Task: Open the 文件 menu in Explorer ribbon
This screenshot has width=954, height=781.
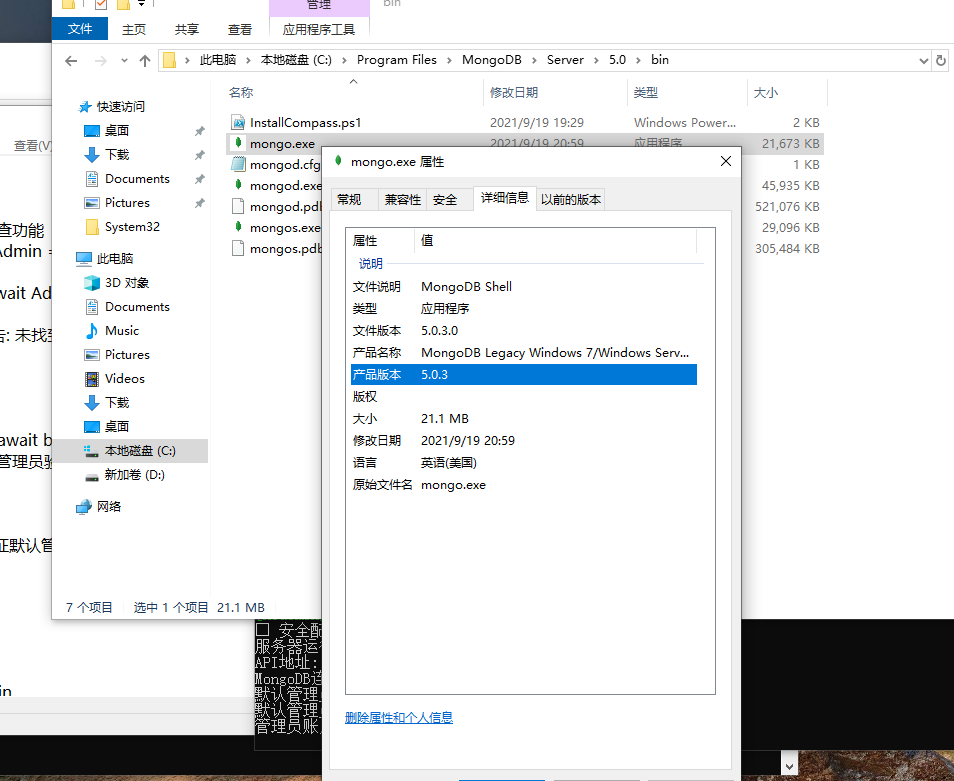Action: [80, 29]
